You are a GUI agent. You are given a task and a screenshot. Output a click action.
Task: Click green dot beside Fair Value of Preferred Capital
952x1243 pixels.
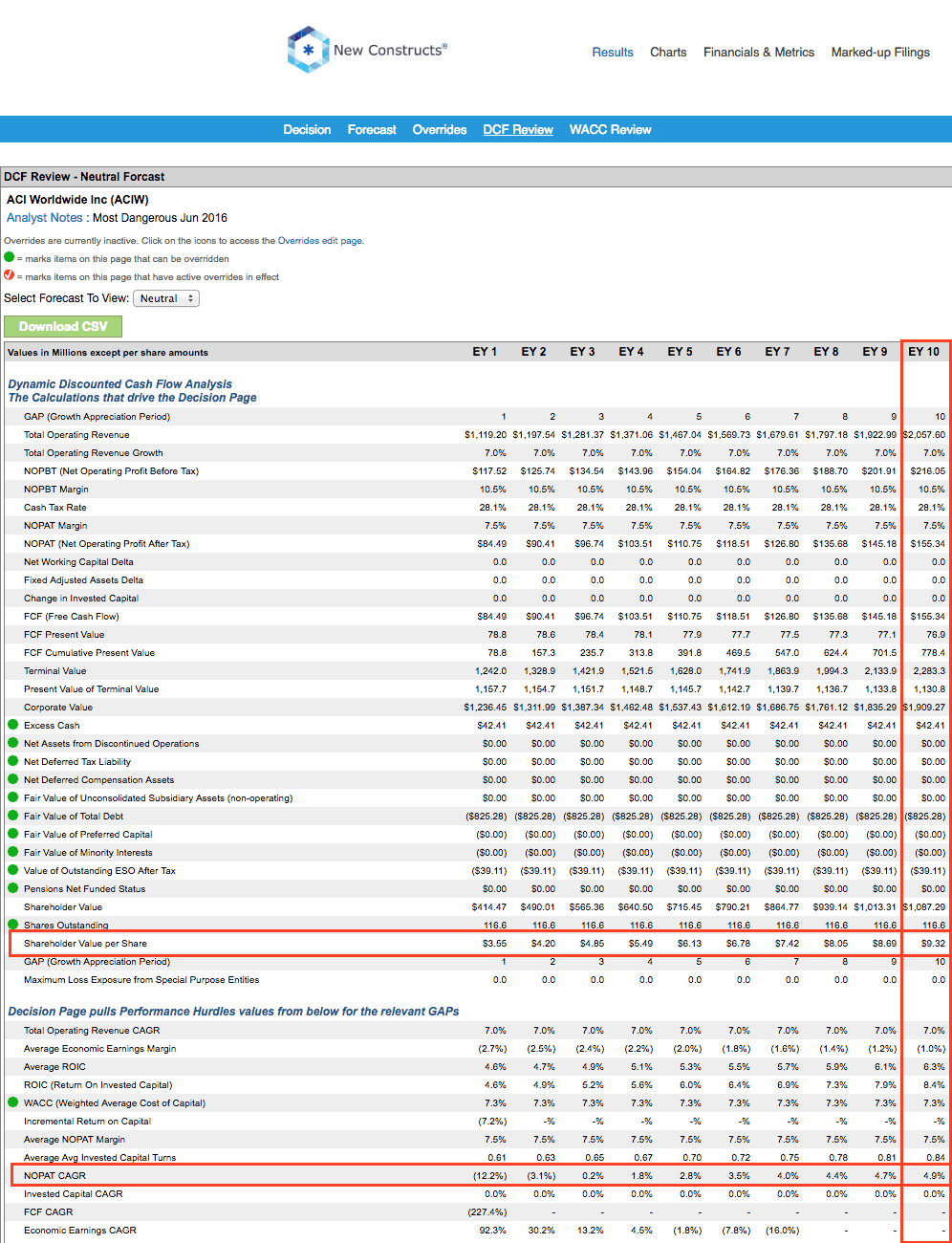[13, 834]
